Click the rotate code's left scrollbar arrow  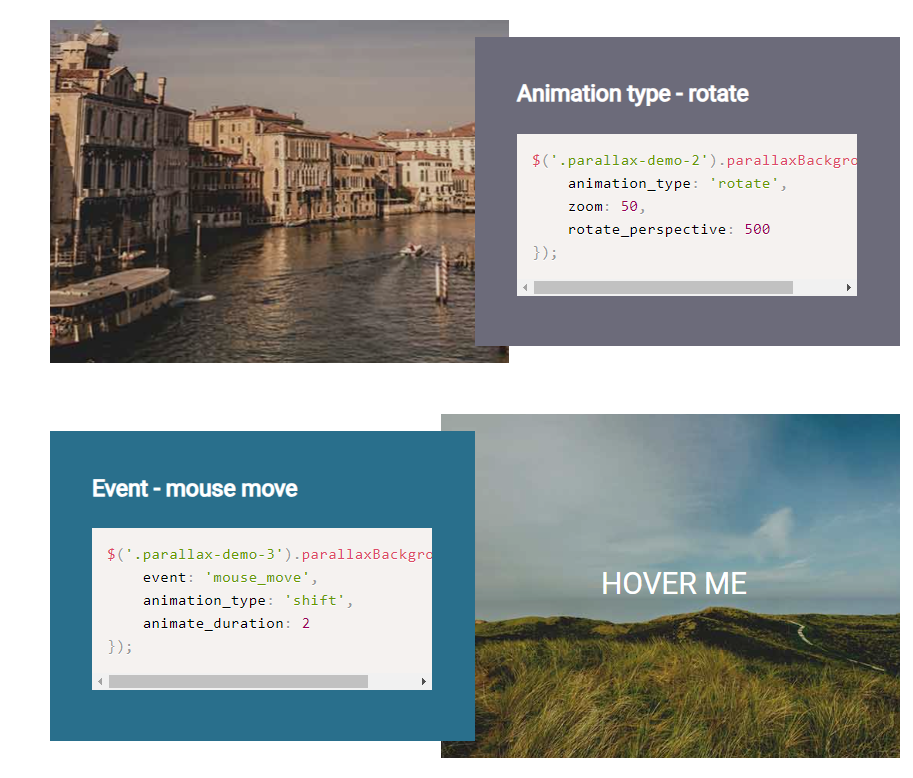(x=525, y=288)
